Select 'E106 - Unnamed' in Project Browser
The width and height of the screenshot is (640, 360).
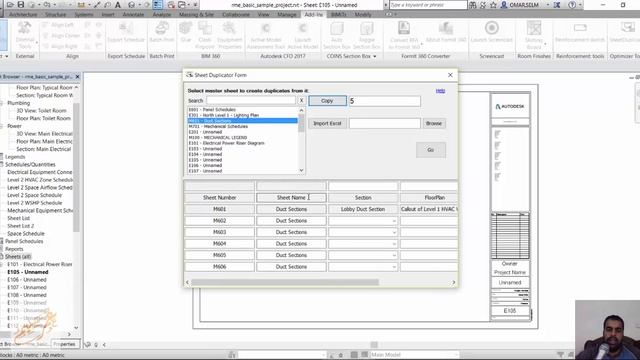(x=27, y=280)
